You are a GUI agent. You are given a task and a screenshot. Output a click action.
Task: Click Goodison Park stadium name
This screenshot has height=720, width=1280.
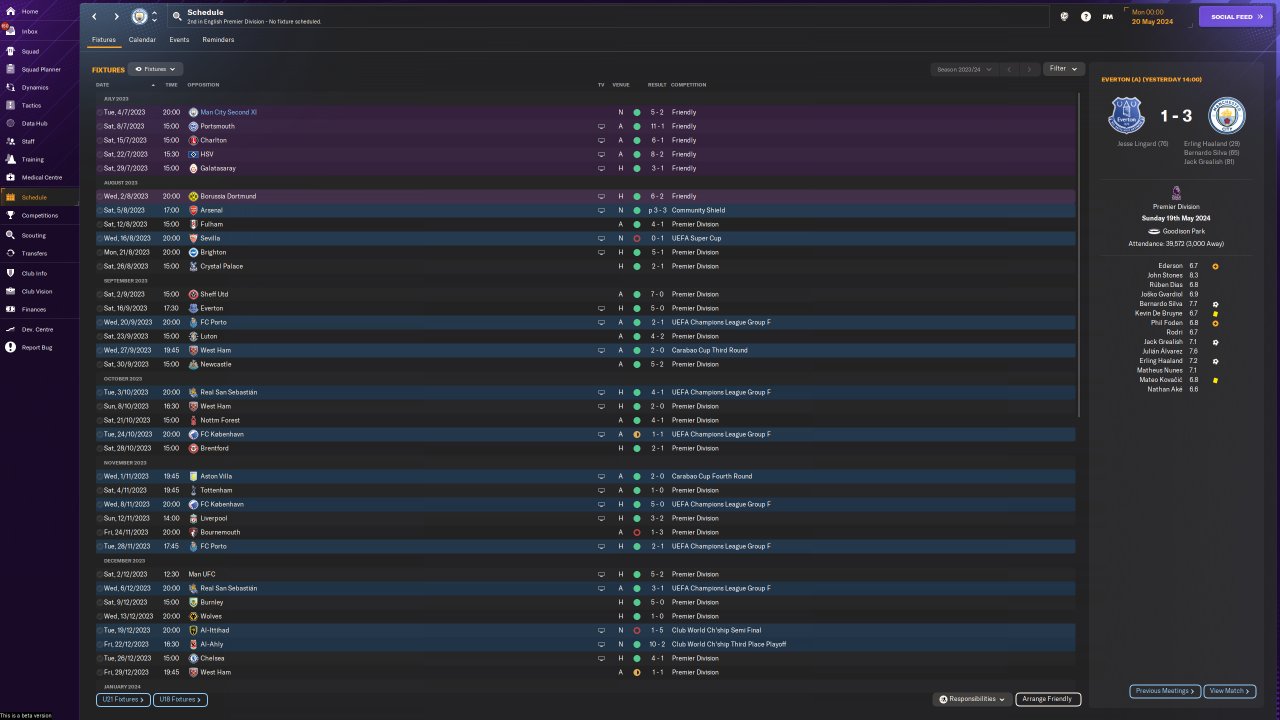point(1186,231)
